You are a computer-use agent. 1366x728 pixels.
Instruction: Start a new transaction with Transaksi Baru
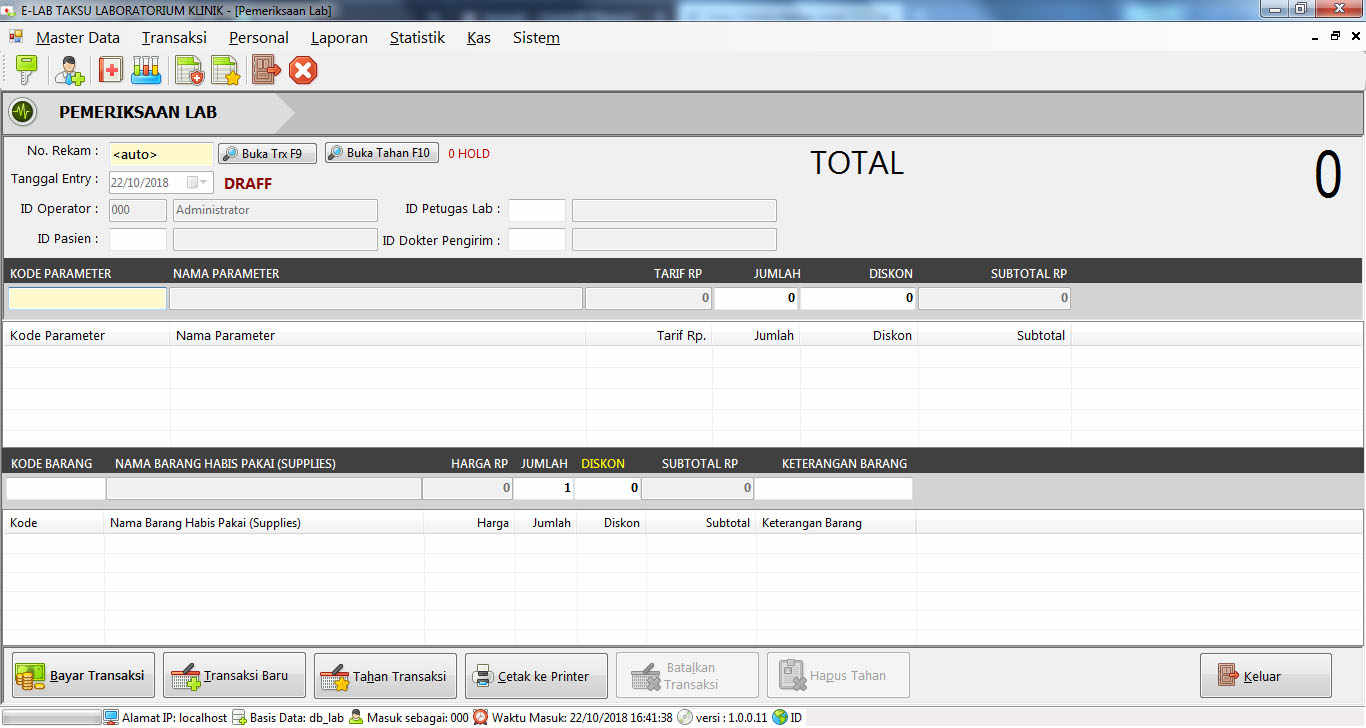point(233,676)
